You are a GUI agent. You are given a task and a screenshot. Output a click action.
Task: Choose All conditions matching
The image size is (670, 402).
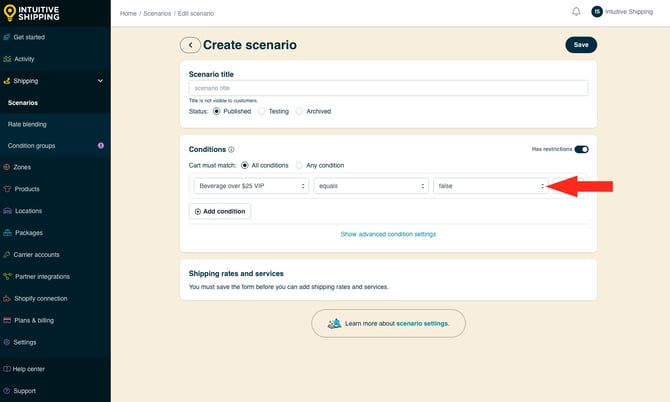245,165
